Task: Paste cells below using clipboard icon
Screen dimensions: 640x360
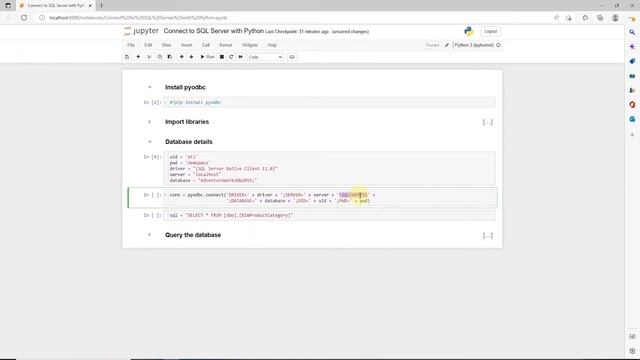Action: click(x=170, y=57)
